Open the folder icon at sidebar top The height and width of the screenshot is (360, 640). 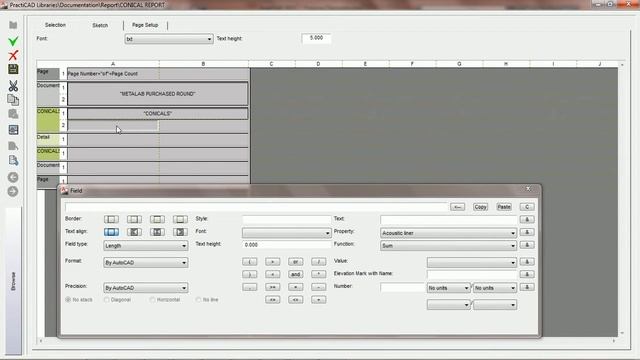tap(13, 25)
